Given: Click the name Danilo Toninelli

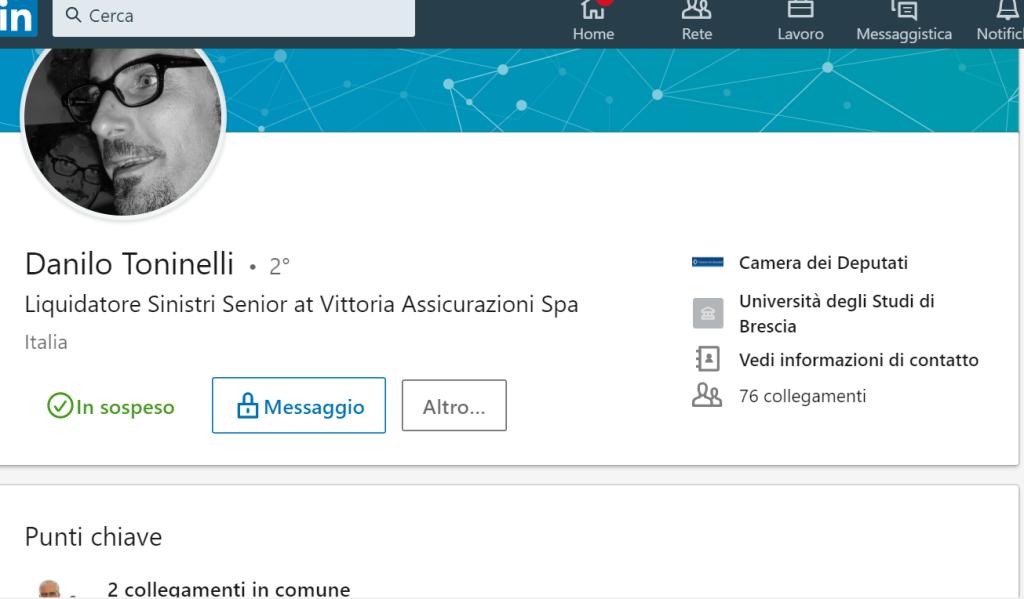Looking at the screenshot, I should 129,265.
